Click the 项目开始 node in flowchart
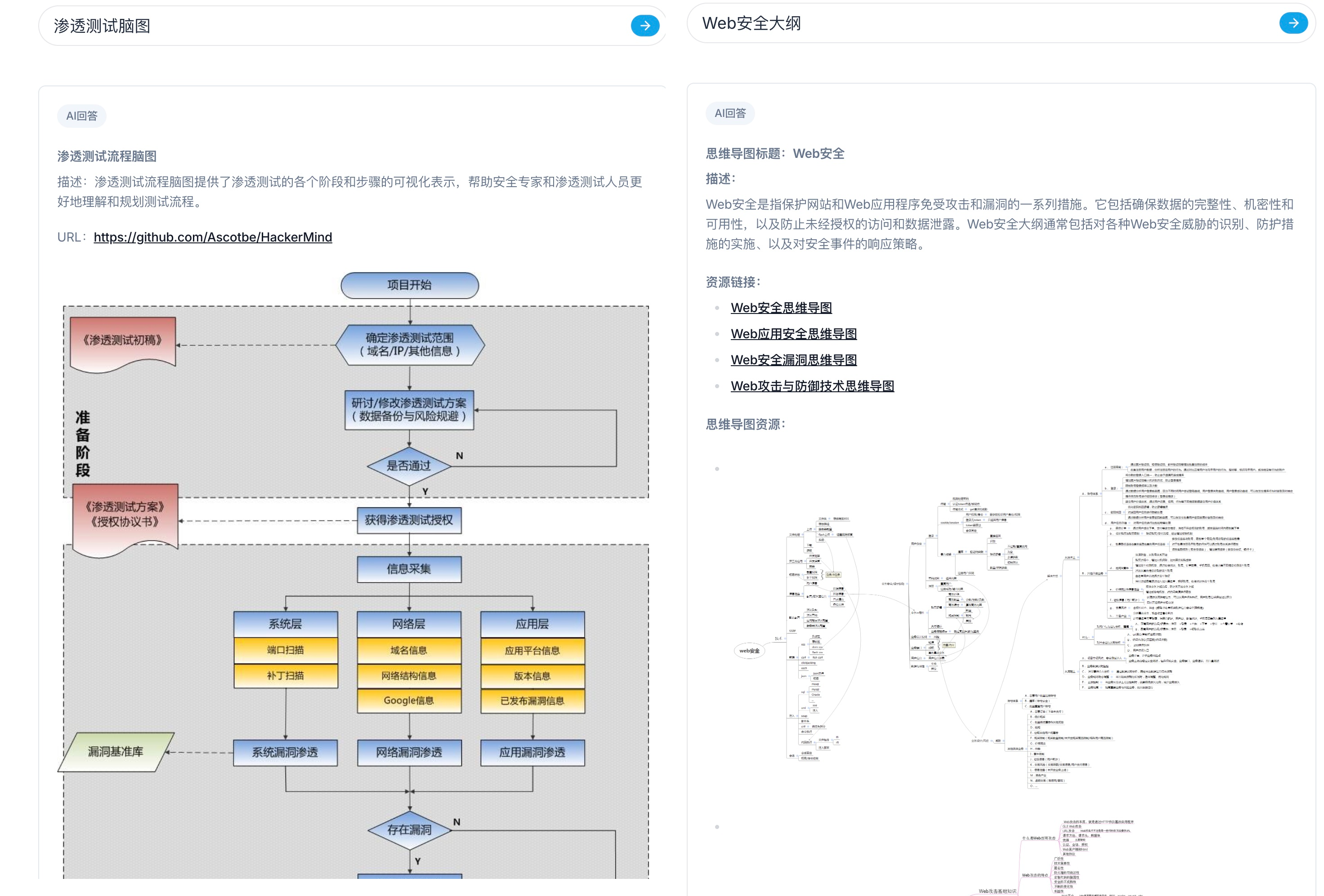 click(409, 285)
